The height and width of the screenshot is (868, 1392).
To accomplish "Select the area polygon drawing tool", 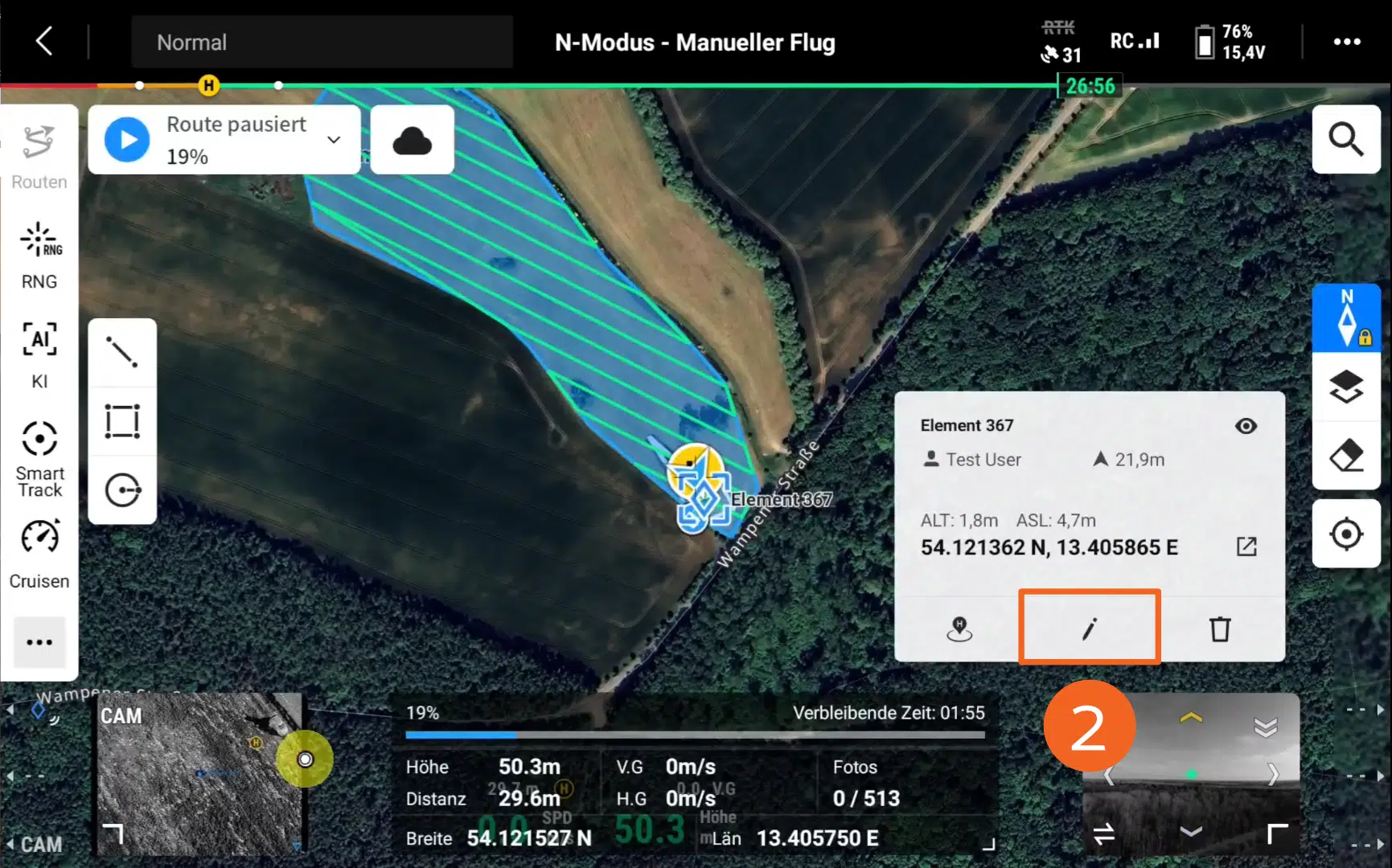I will (x=122, y=421).
